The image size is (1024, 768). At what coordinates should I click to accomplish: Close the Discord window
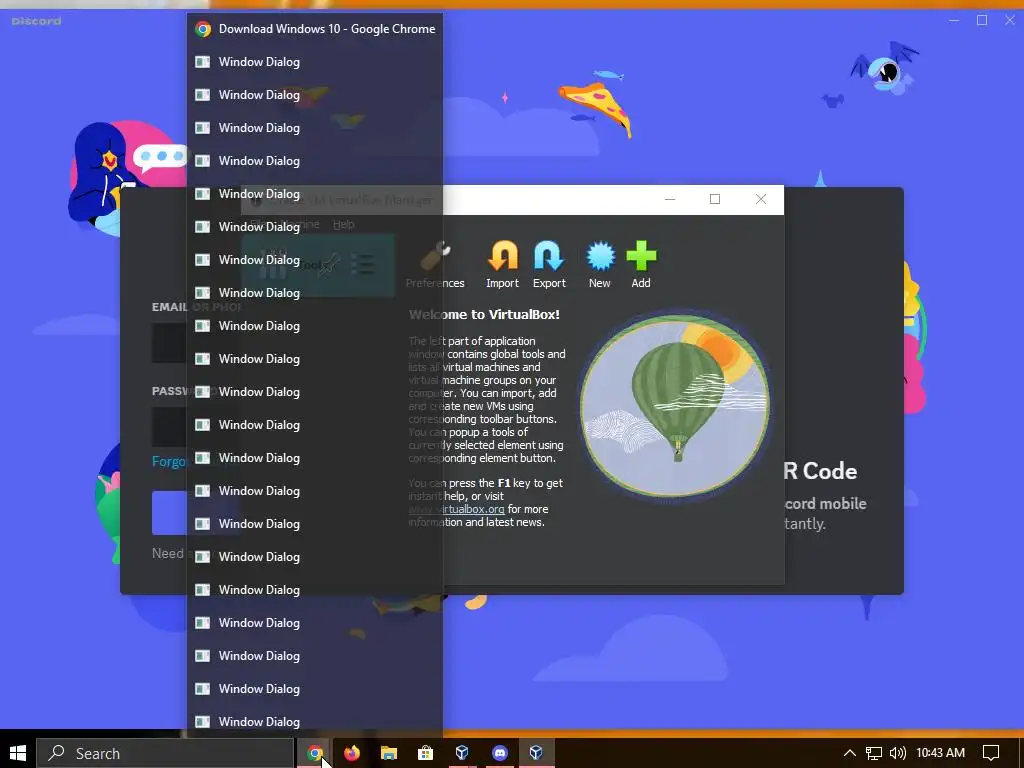[x=1010, y=20]
